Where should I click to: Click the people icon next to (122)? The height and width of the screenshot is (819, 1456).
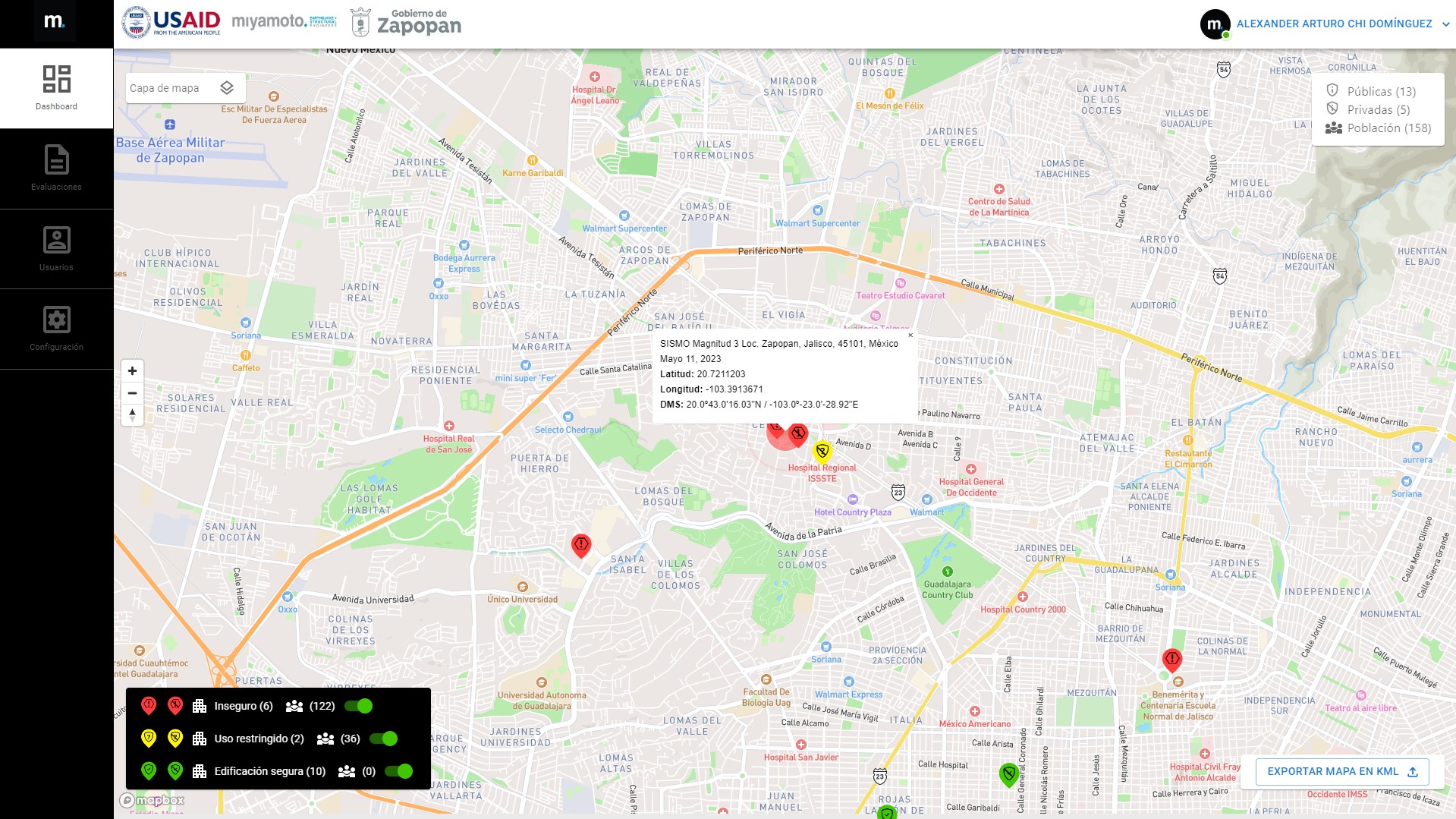[294, 706]
